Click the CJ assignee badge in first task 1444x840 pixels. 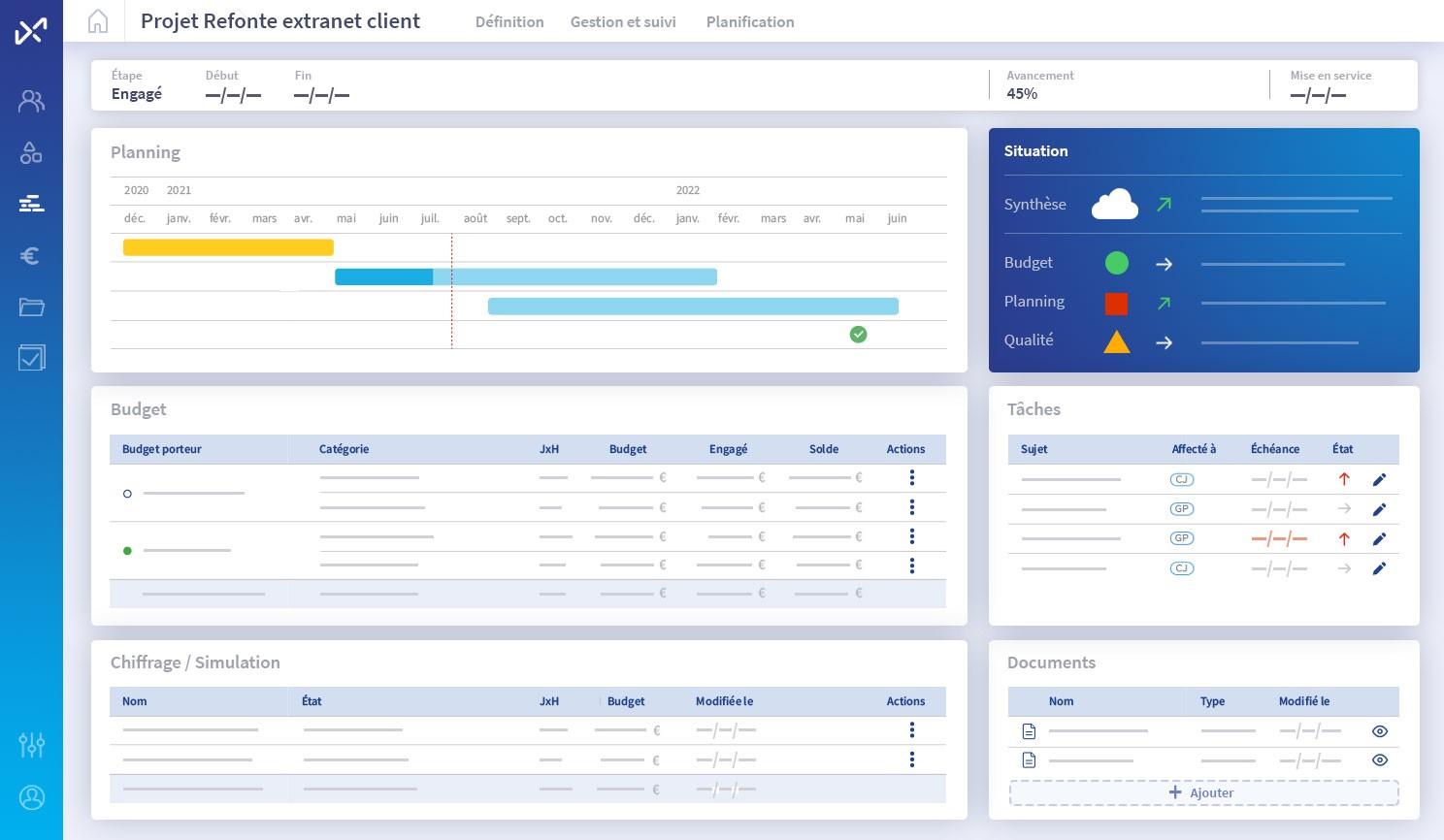1182,479
